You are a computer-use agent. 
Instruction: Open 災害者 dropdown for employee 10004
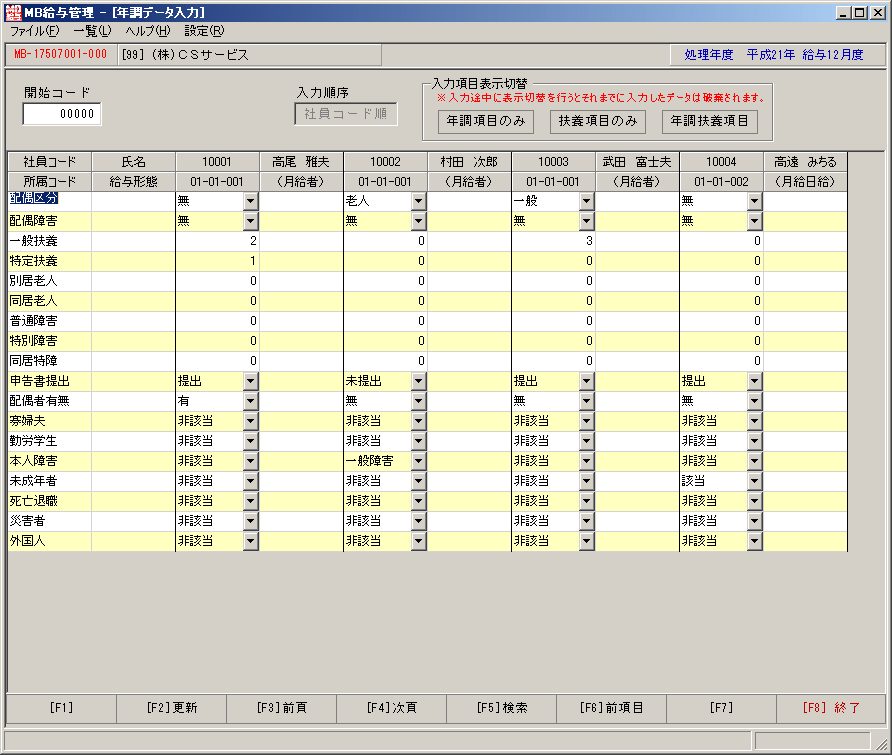click(x=754, y=521)
